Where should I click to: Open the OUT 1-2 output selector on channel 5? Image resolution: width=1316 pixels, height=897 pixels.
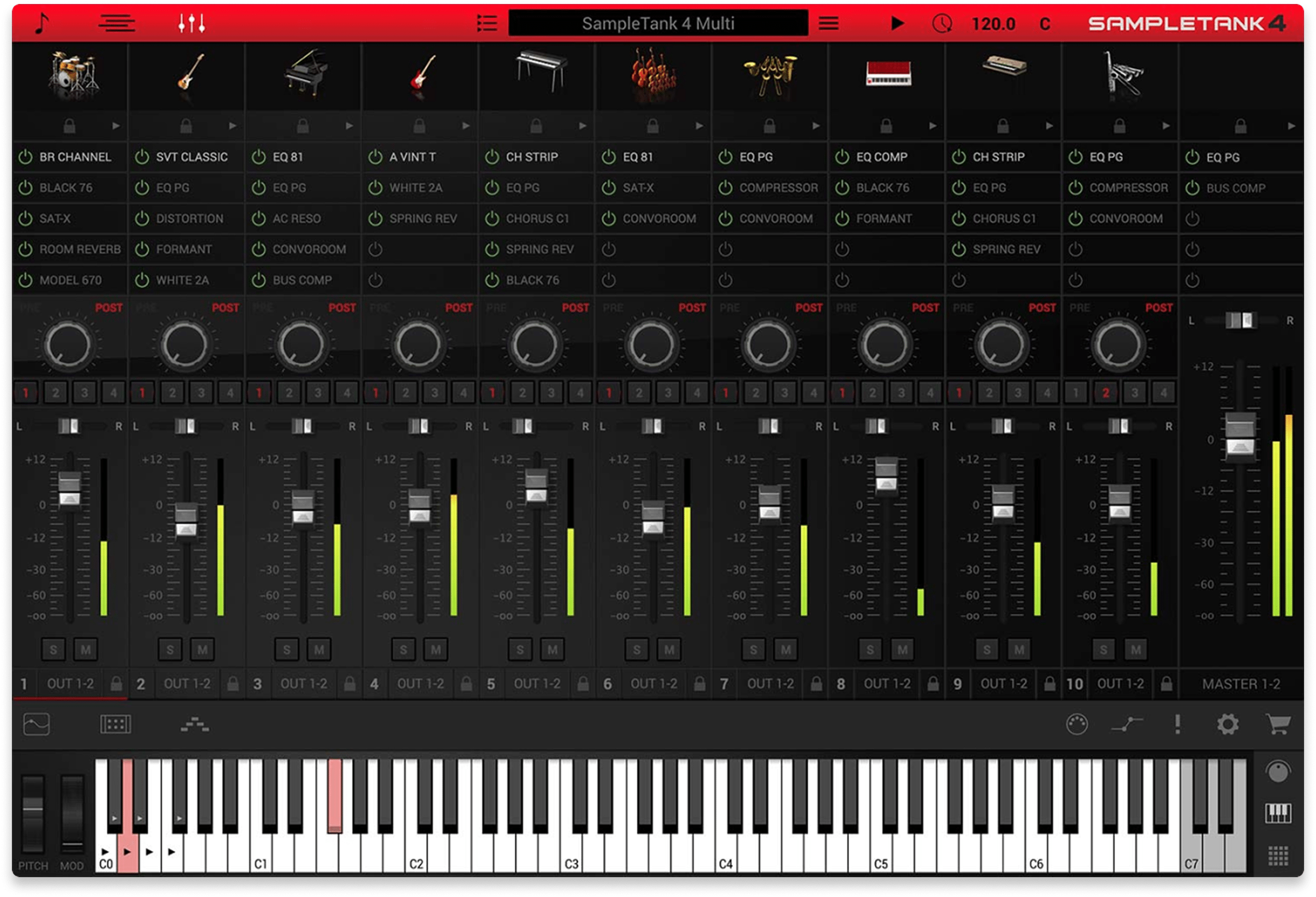tap(536, 684)
